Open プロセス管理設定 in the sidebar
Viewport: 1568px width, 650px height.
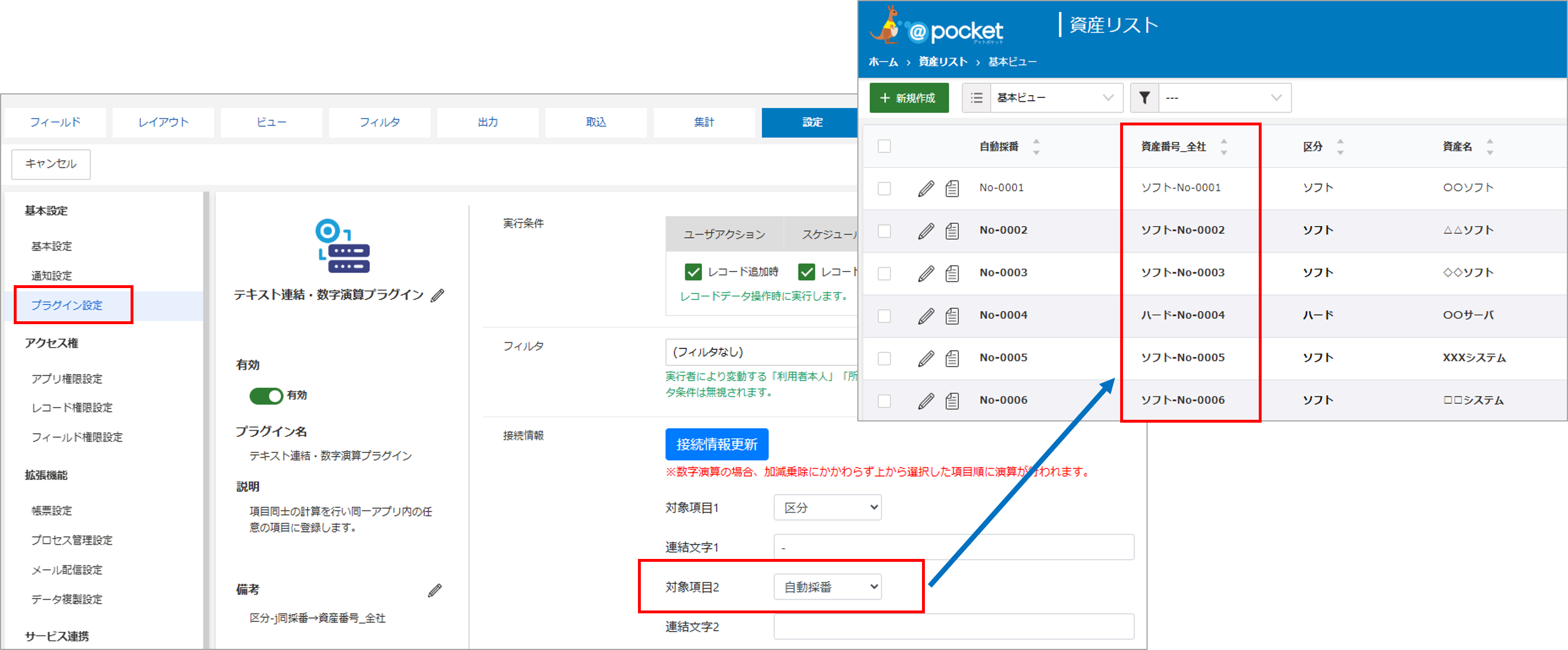pyautogui.click(x=72, y=541)
